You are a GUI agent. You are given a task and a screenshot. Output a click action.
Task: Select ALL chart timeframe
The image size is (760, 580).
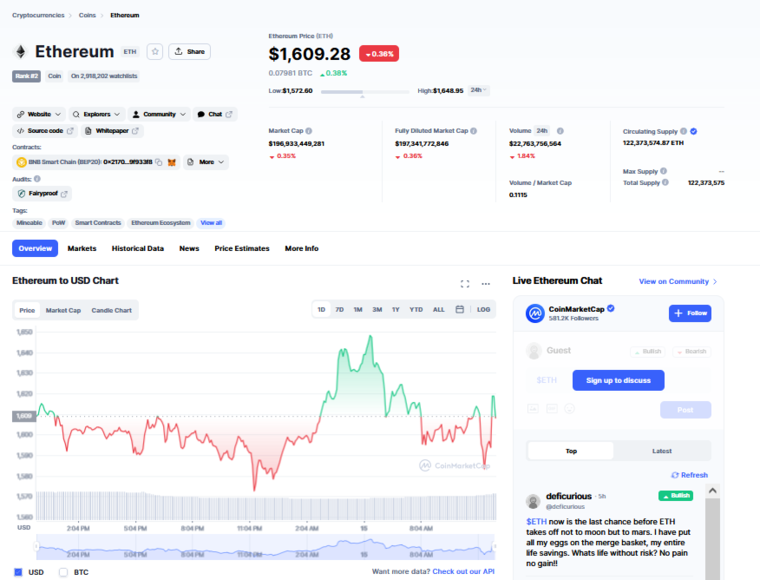point(439,309)
